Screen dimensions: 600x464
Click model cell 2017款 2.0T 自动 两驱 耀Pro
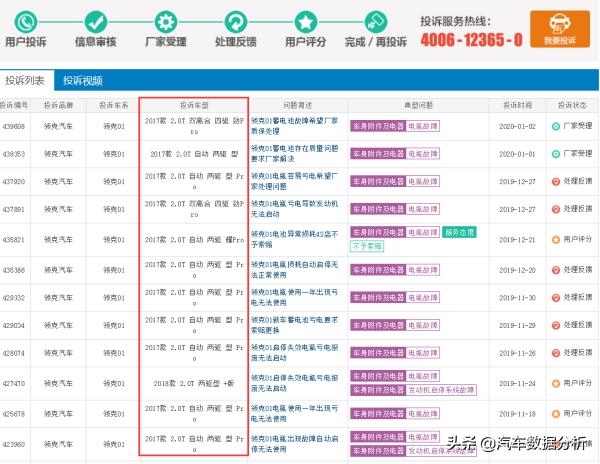coord(194,240)
